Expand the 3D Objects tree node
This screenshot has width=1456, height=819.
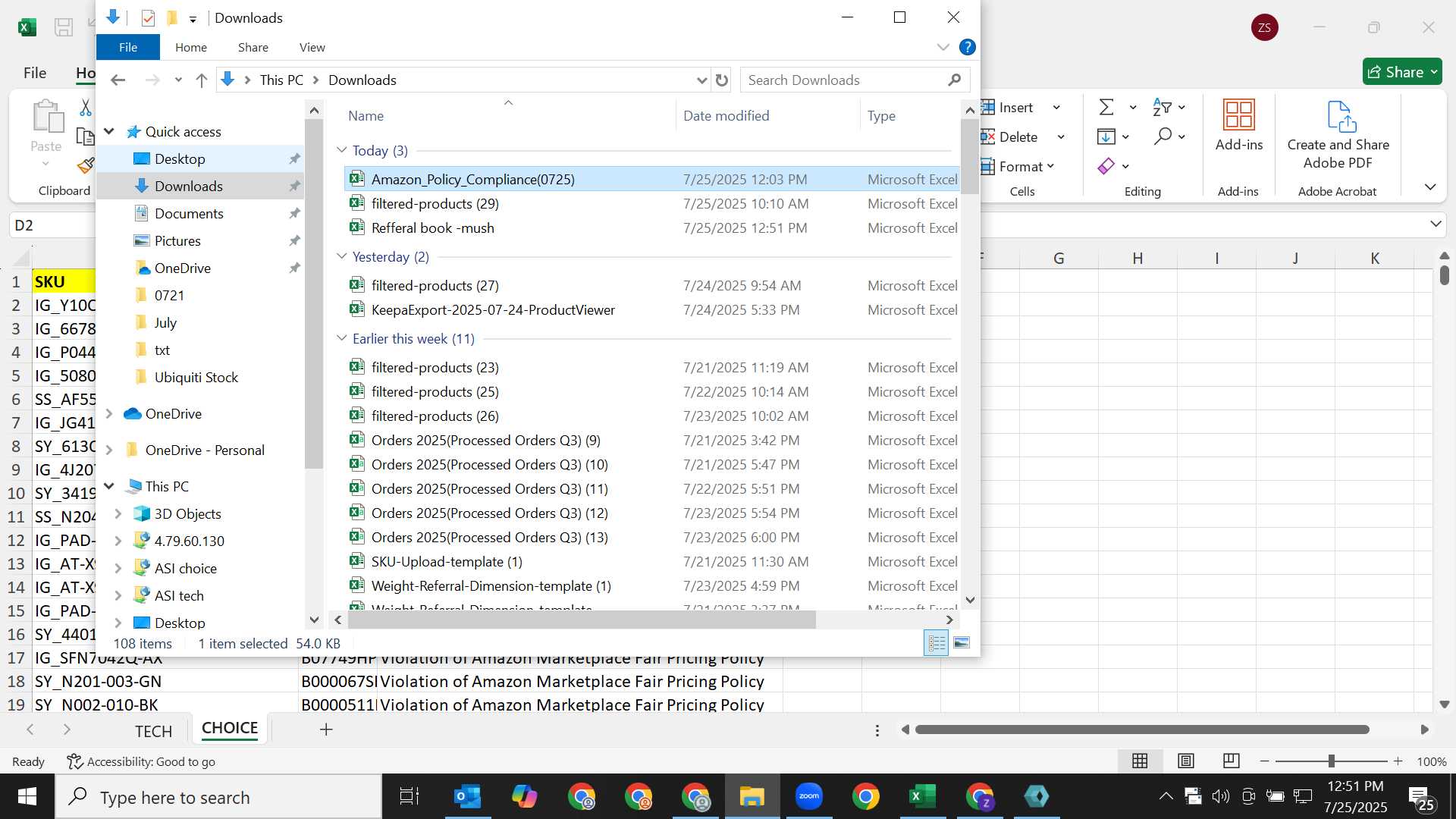point(118,513)
